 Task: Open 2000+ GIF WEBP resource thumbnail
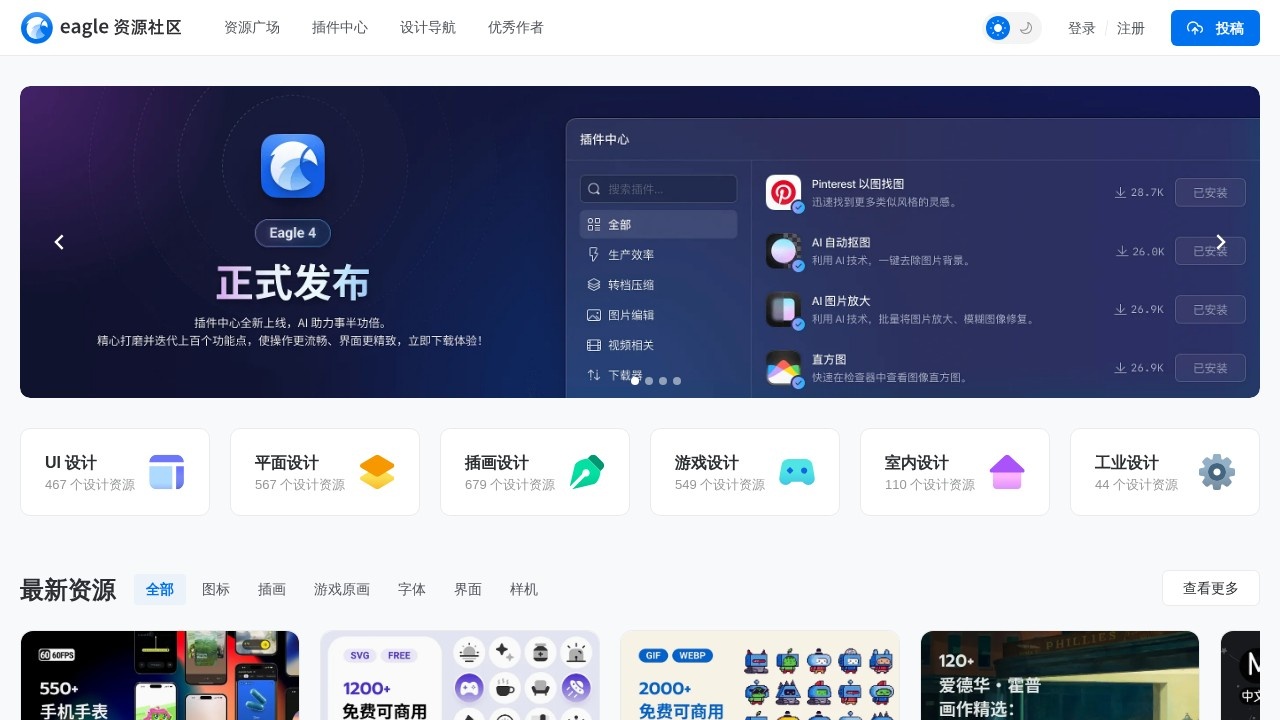(x=760, y=675)
